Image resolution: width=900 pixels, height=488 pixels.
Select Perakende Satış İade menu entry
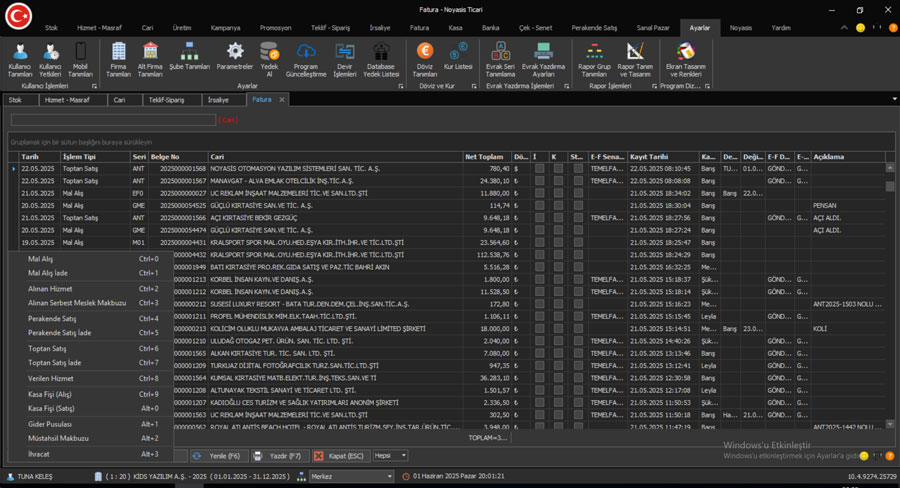click(x=92, y=333)
